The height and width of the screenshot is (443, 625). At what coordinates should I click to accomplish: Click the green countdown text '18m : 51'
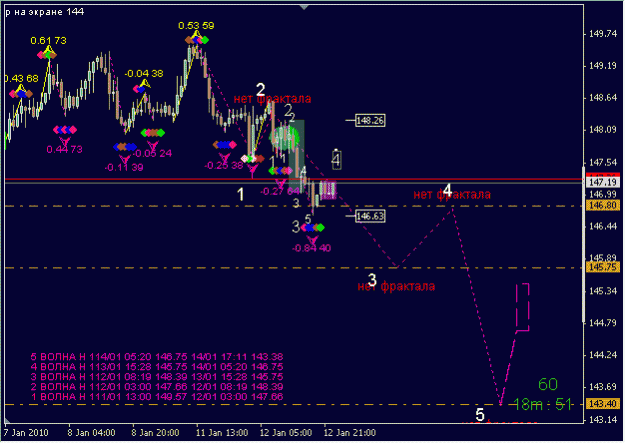tap(542, 405)
